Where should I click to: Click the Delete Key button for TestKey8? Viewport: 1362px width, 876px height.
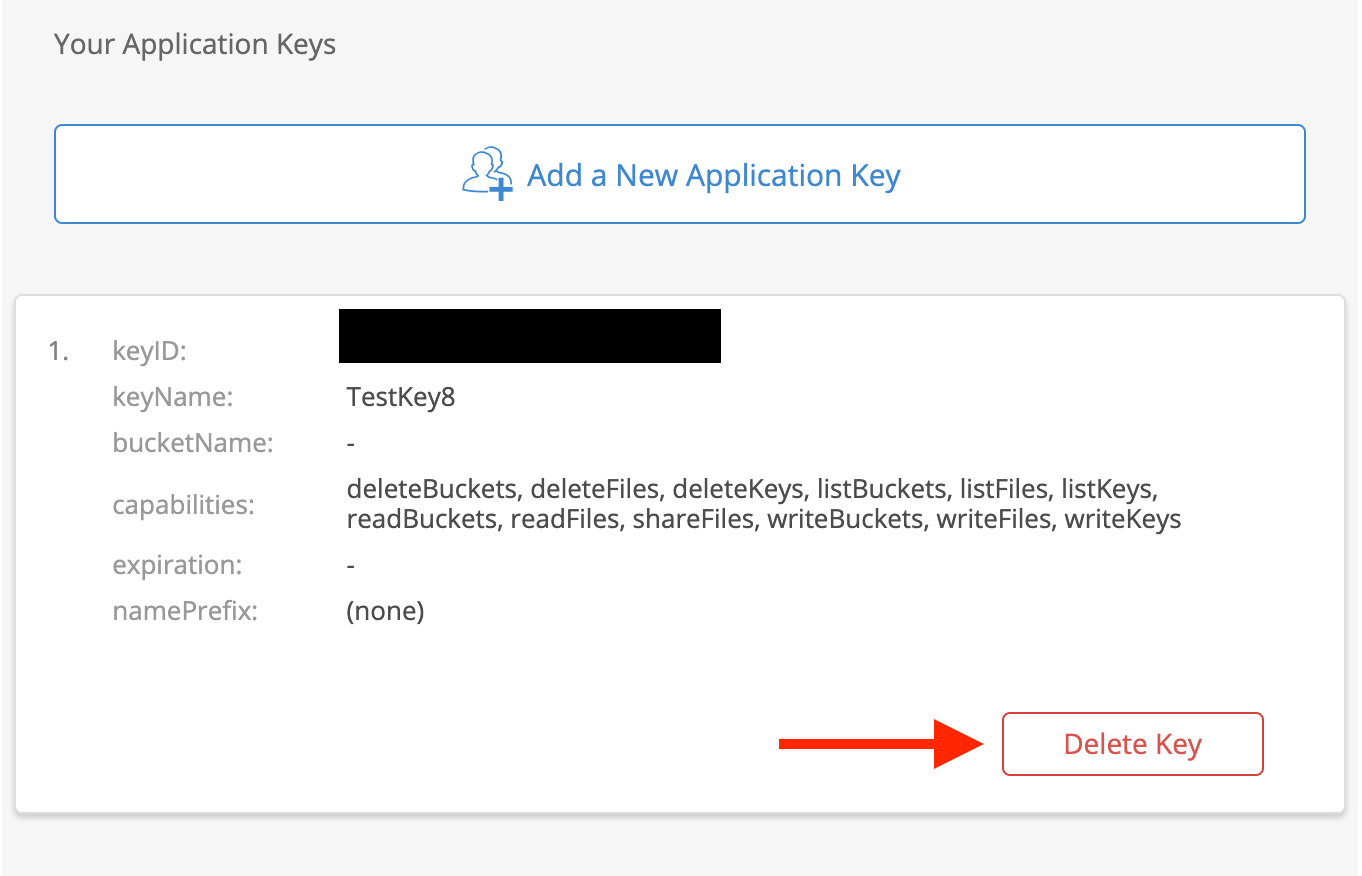1133,744
